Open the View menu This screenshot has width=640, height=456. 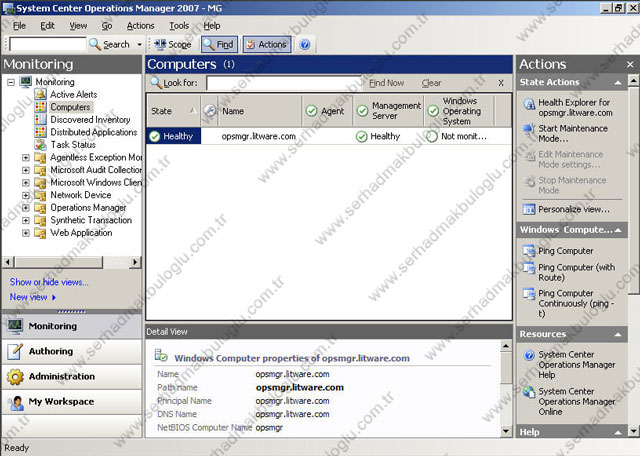78,26
